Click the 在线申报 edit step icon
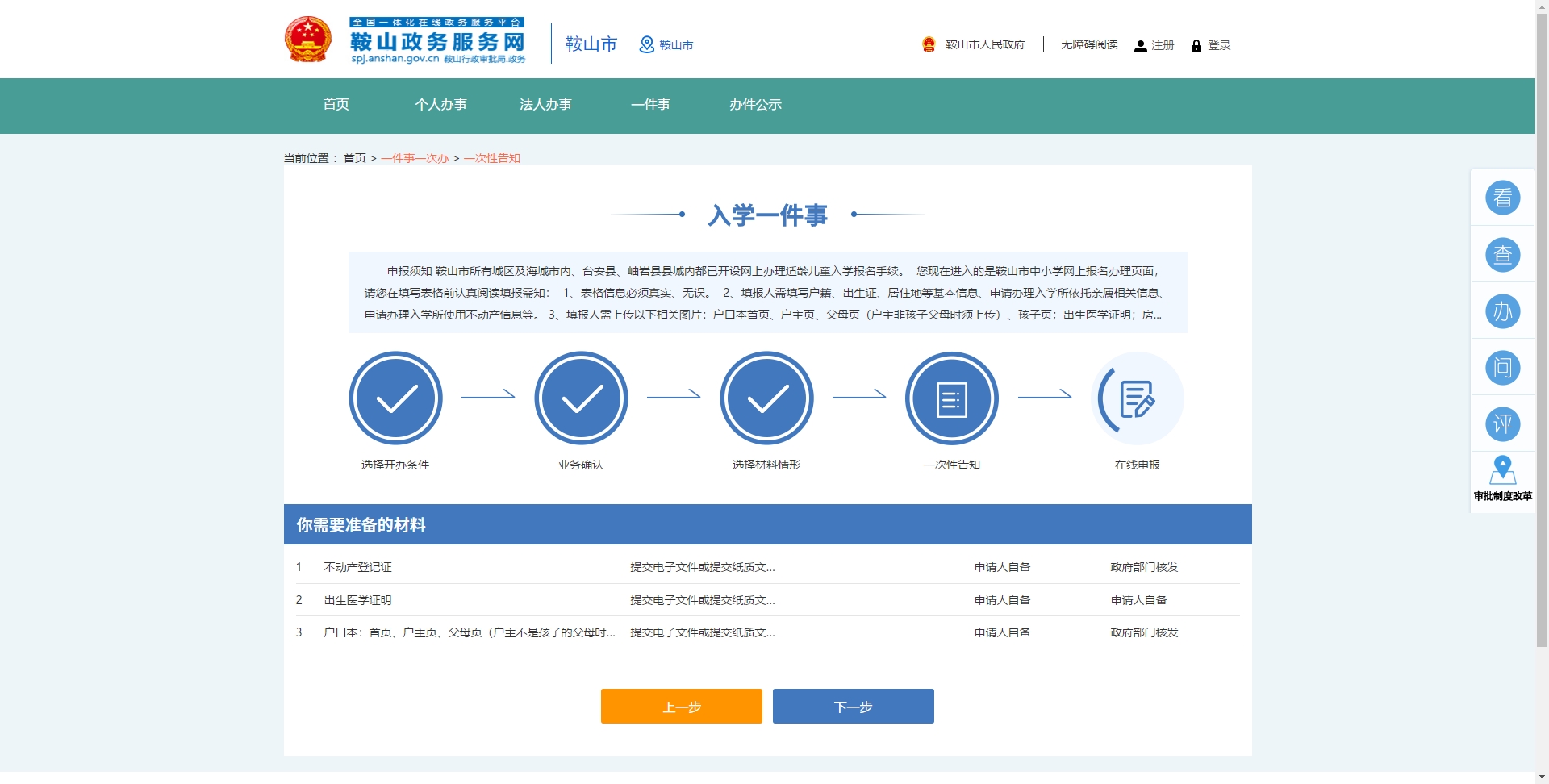 pos(1138,398)
